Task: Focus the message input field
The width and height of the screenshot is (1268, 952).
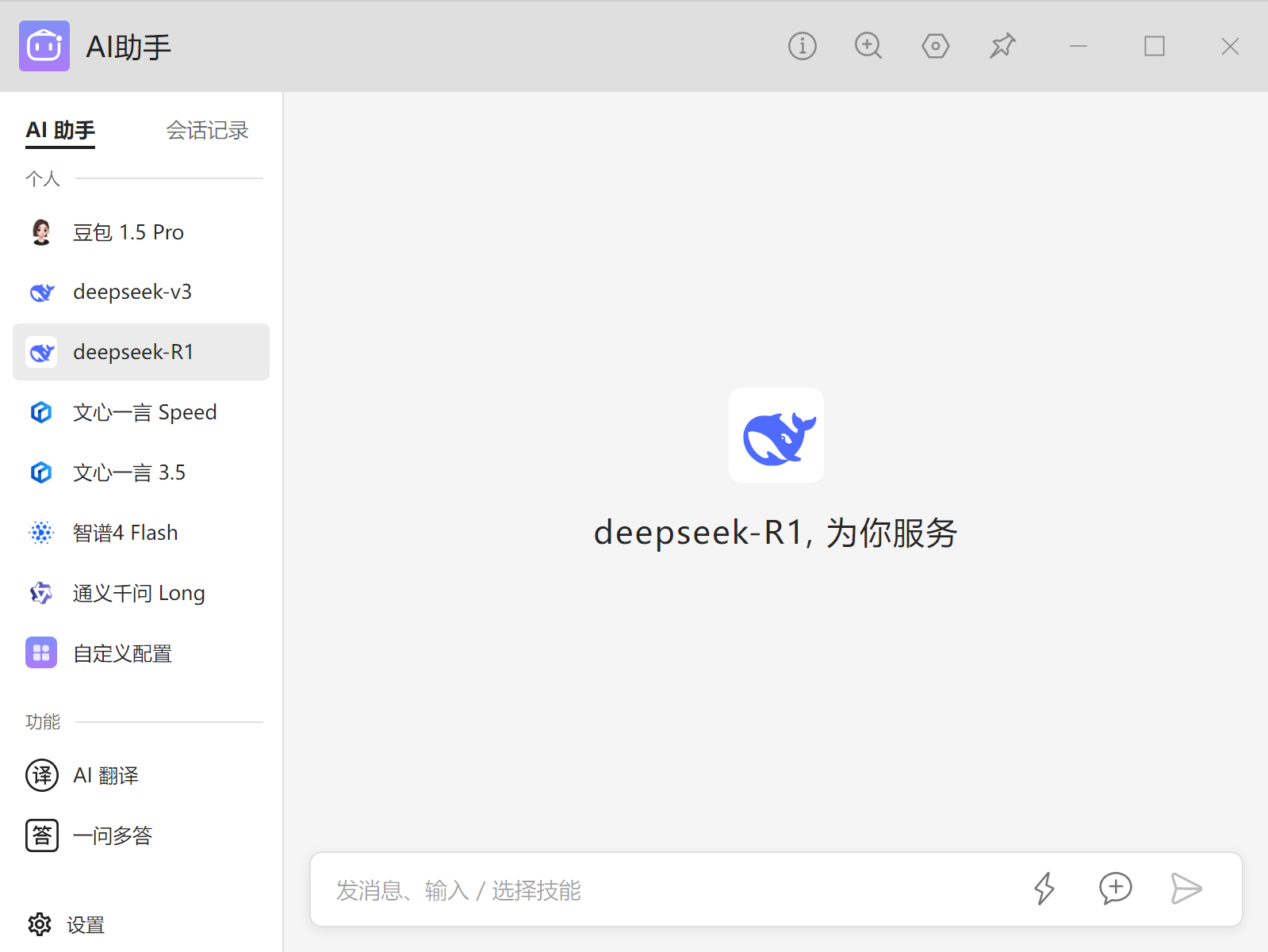Action: pos(674,889)
